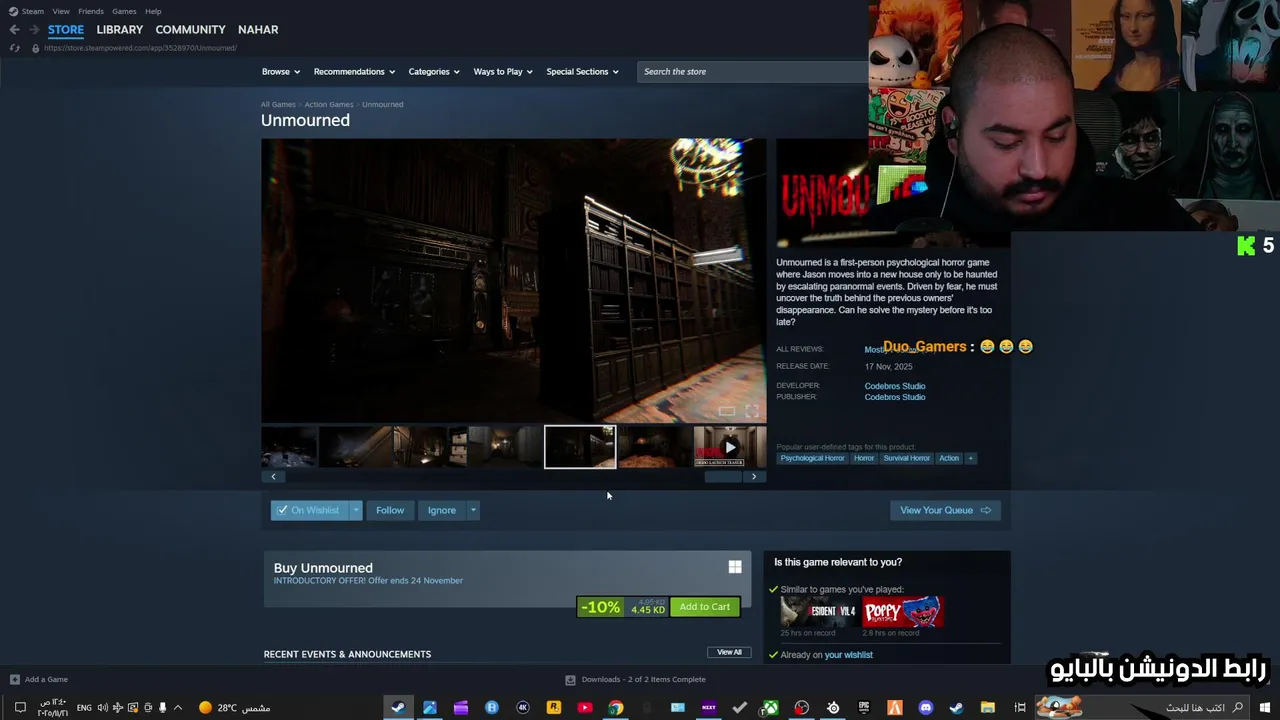The width and height of the screenshot is (1280, 720).
Task: Open Discord from the taskbar
Action: pos(926,708)
